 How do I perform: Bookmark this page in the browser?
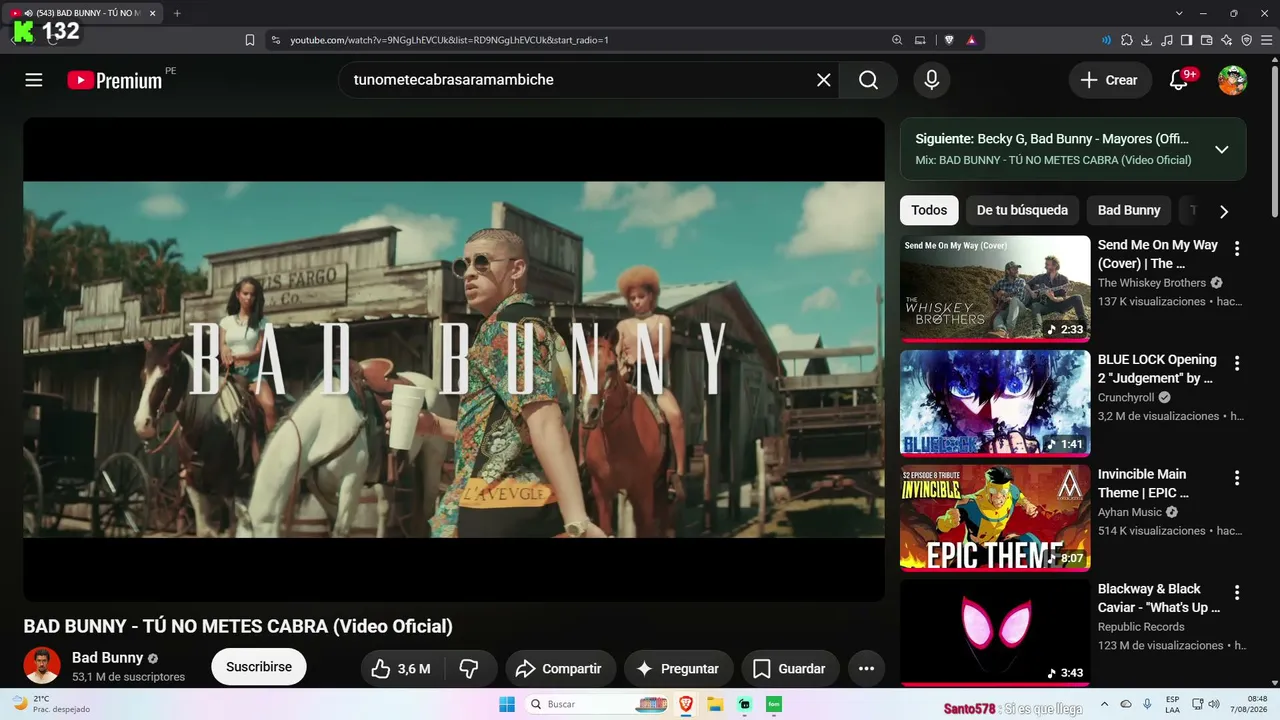[250, 40]
